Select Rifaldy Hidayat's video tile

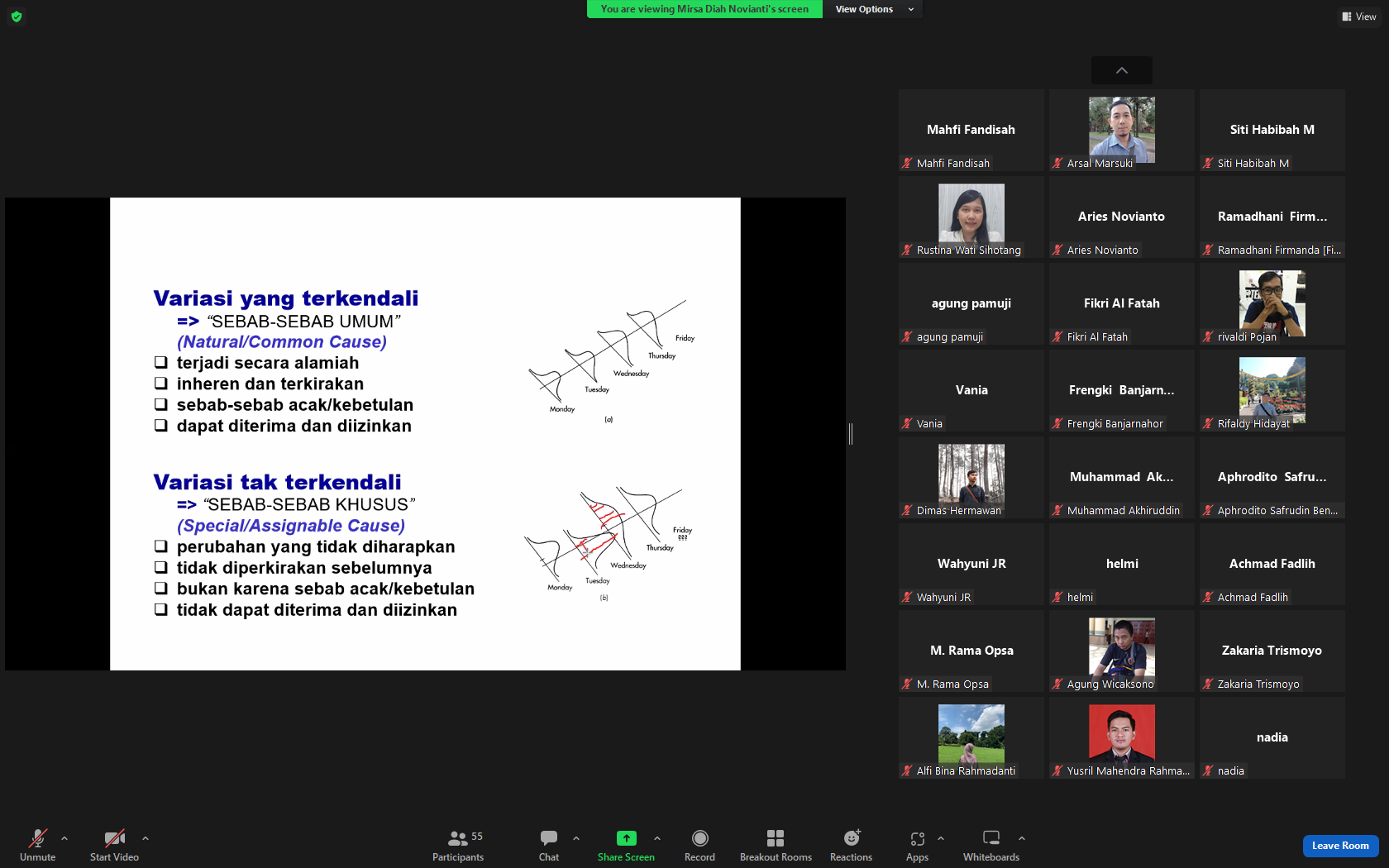1272,389
